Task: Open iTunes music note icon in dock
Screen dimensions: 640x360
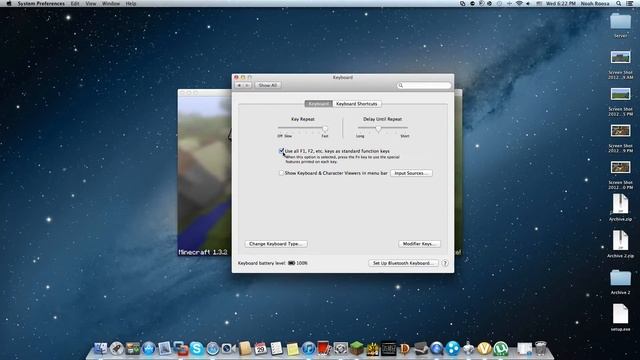Action: click(x=309, y=348)
